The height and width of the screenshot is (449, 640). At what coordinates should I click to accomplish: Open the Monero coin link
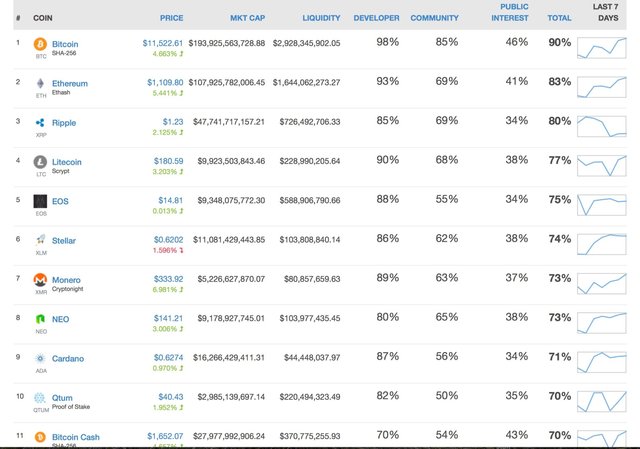click(66, 280)
